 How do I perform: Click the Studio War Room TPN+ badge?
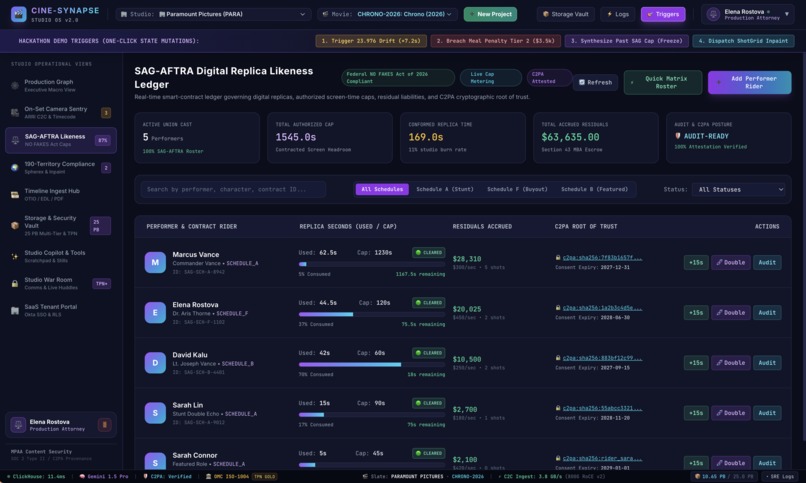[102, 284]
